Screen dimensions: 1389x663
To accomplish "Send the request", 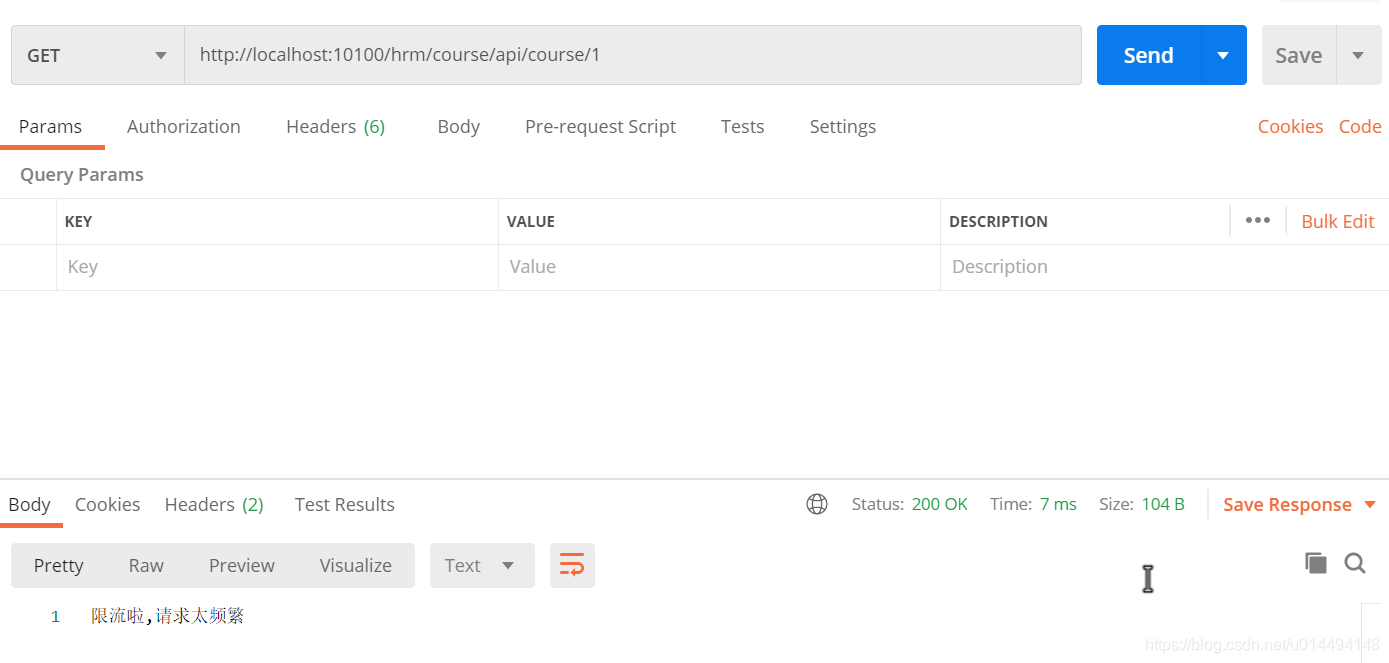I will (1148, 55).
